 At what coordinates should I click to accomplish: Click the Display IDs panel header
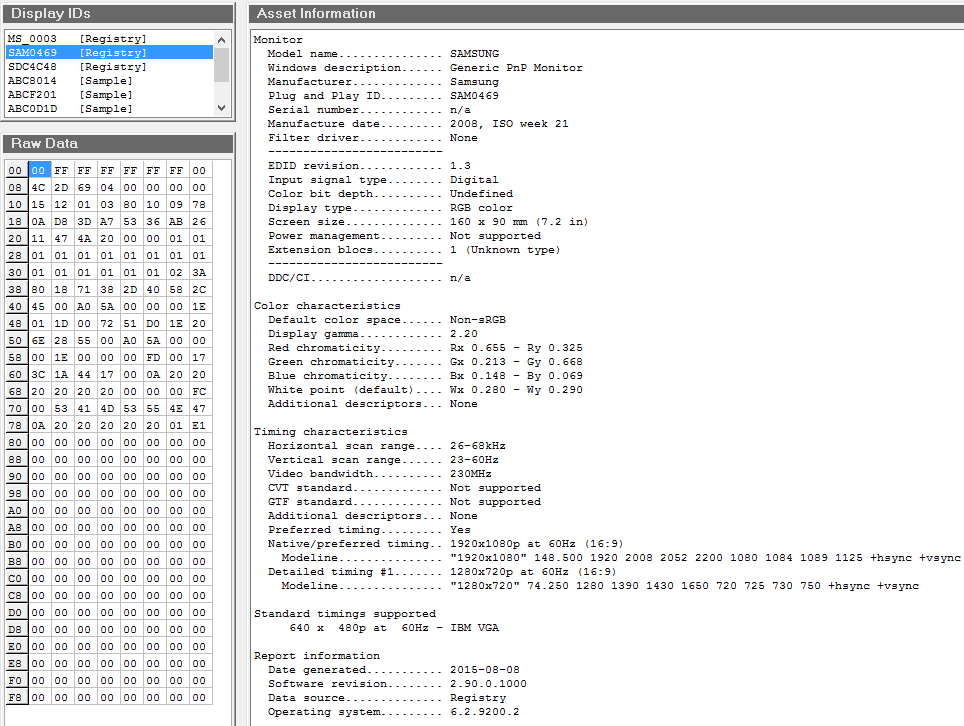pyautogui.click(x=118, y=14)
